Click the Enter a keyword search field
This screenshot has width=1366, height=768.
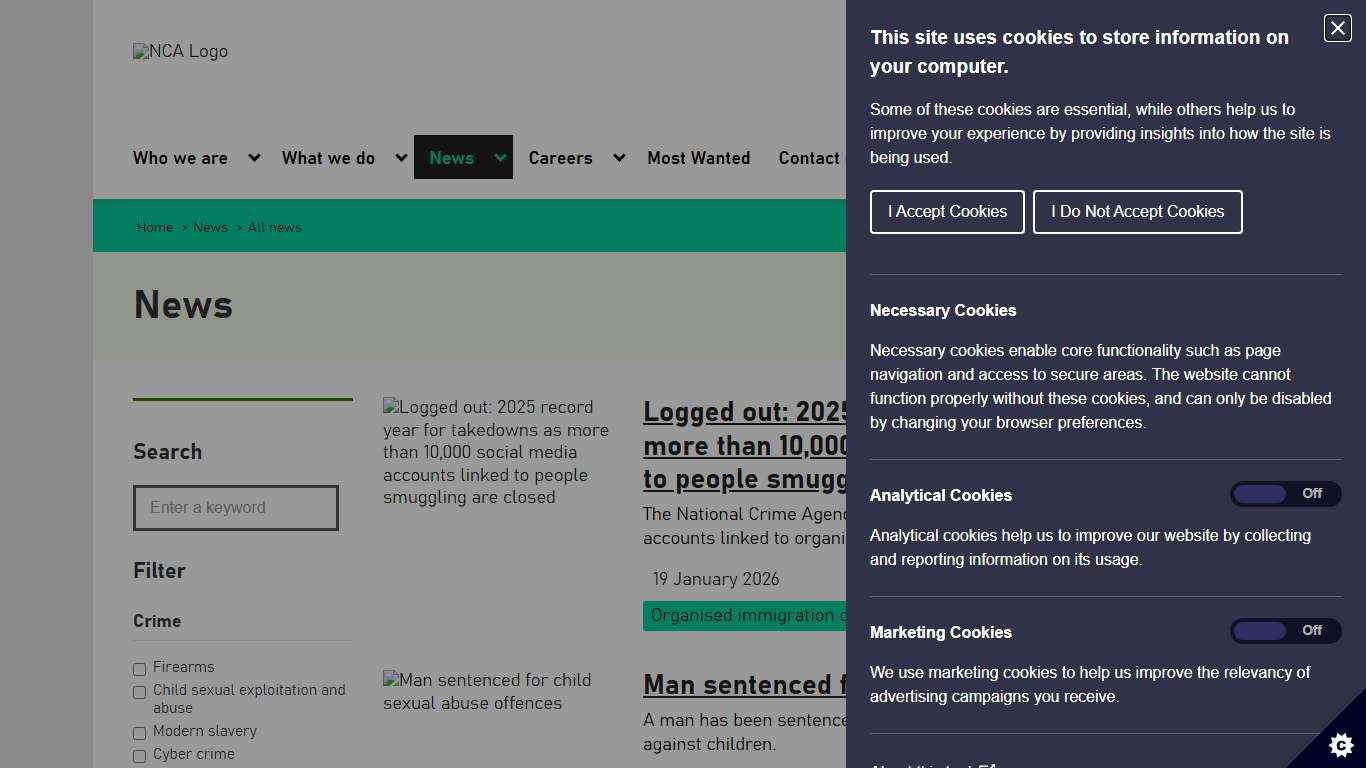pyautogui.click(x=236, y=508)
